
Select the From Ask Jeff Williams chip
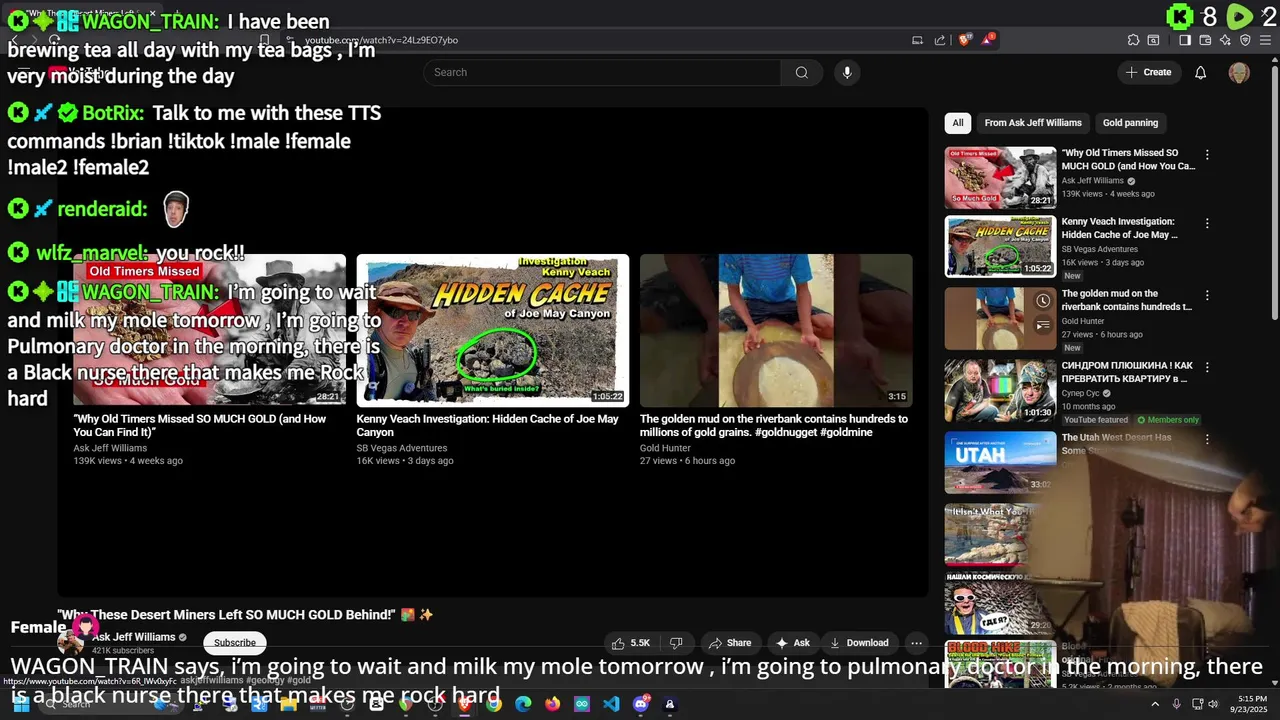coord(1033,123)
